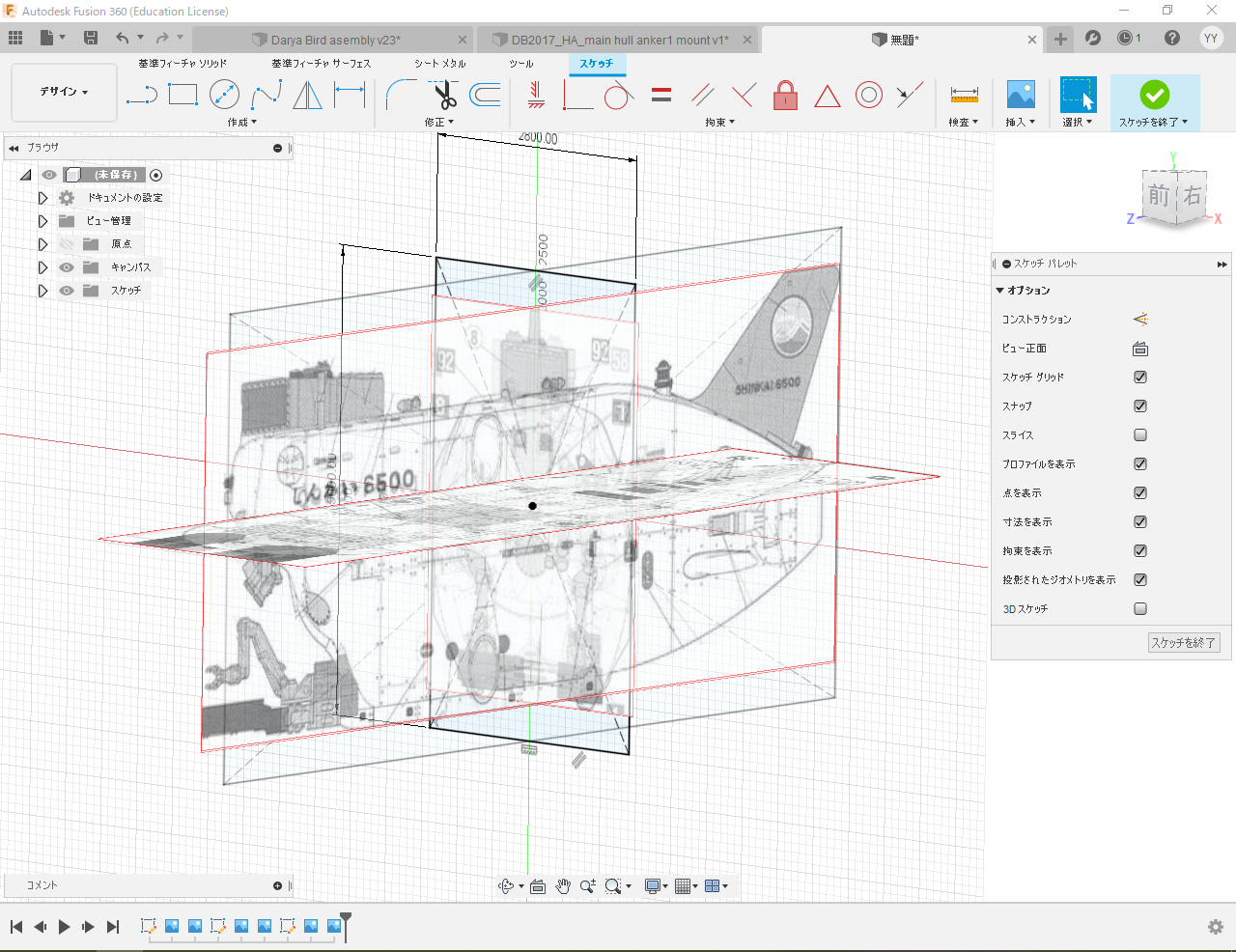
Task: Switch to the ソリッド tab
Action: (183, 64)
